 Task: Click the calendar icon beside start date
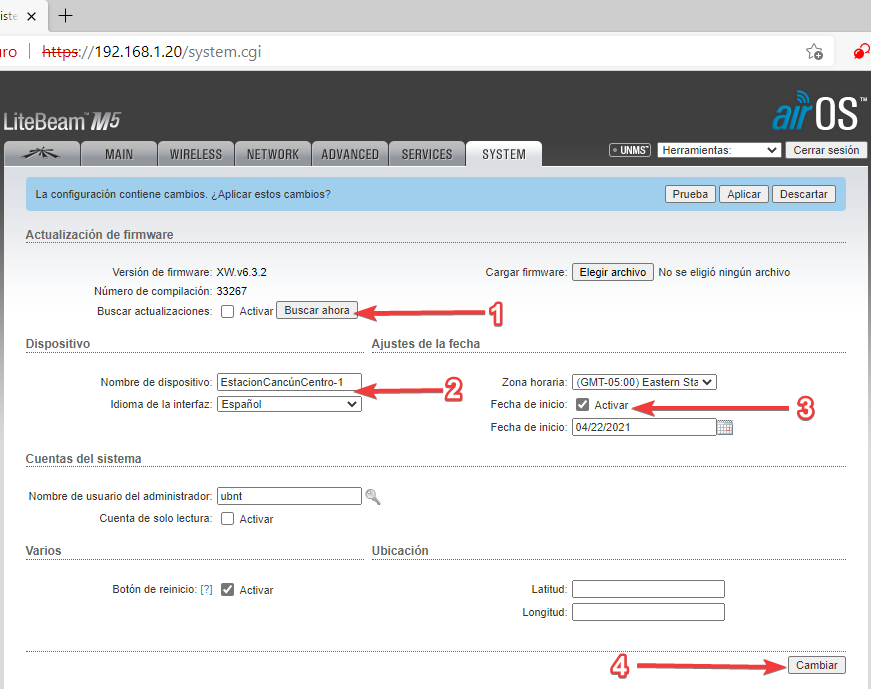[x=726, y=428]
